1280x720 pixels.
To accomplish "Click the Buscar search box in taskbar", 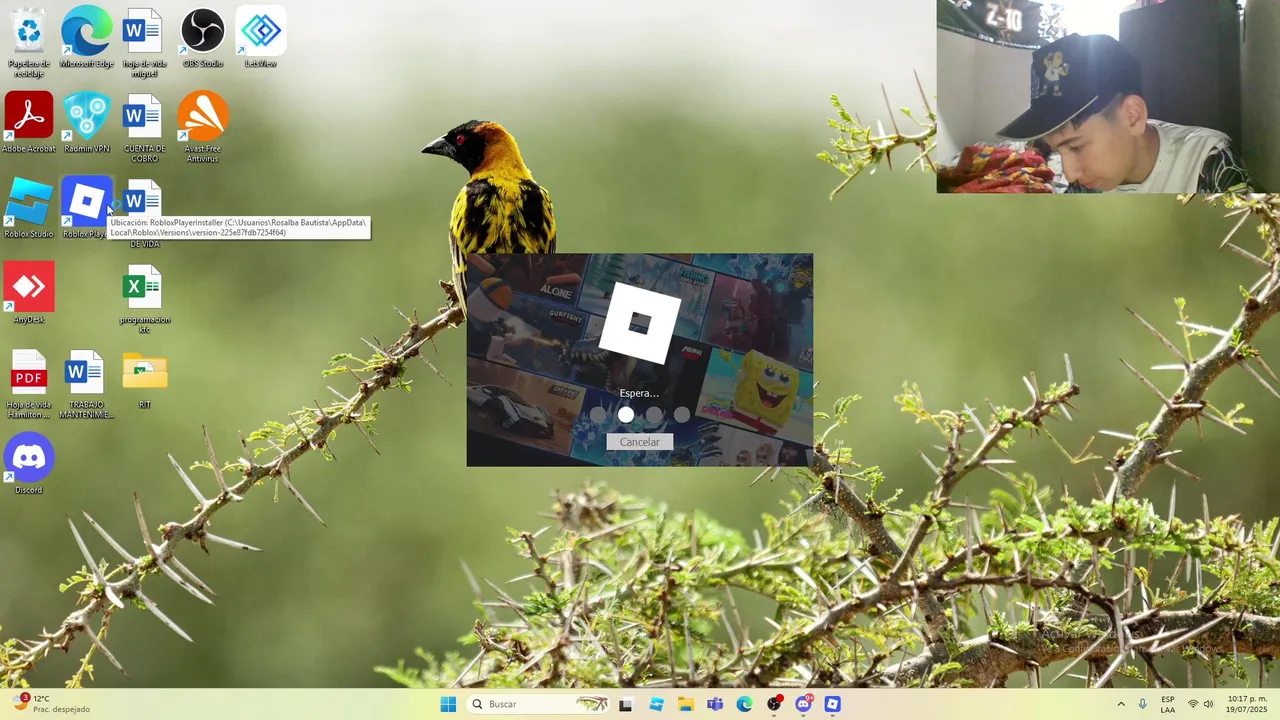I will [x=539, y=704].
